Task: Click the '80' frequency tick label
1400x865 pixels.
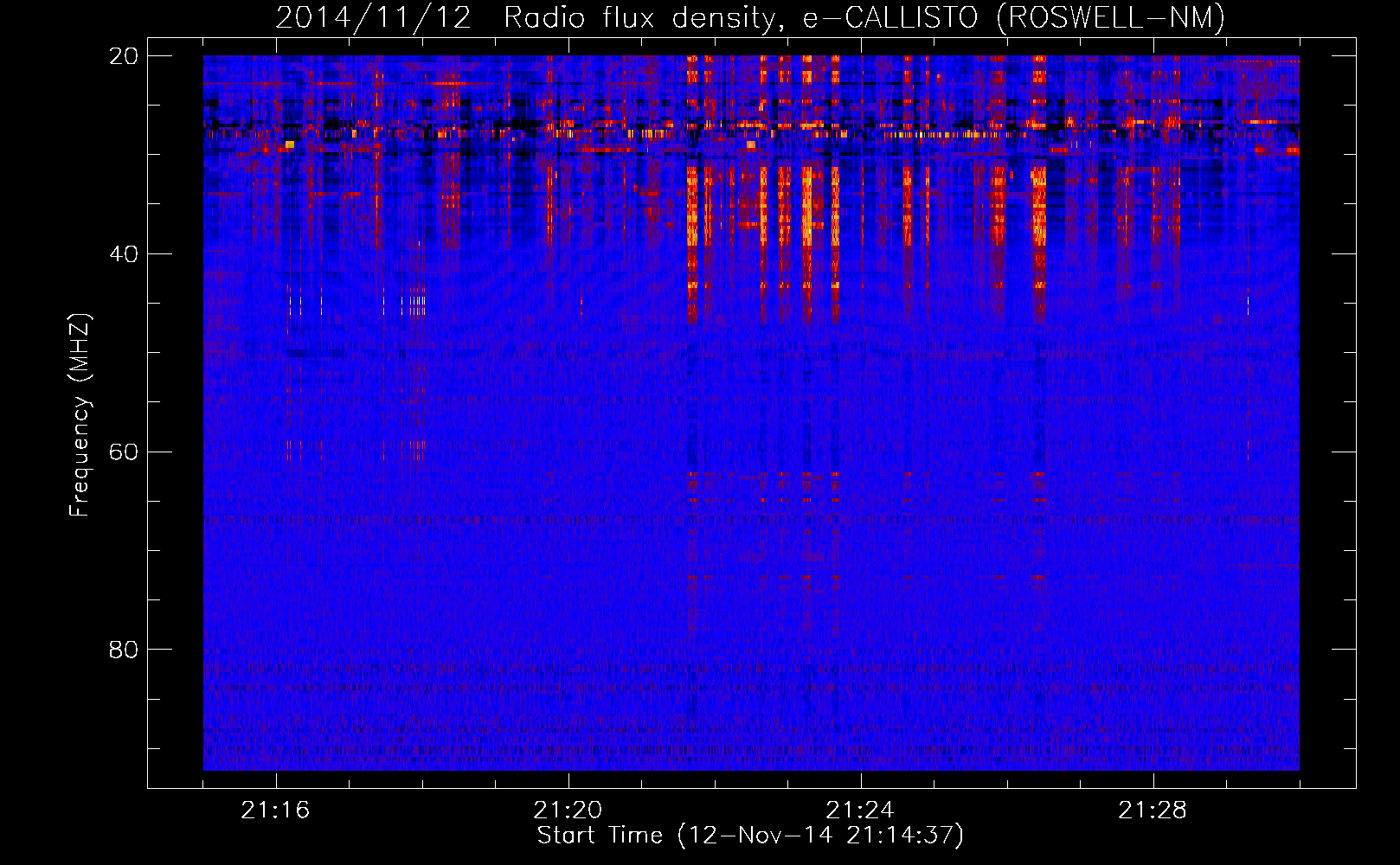Action: click(x=124, y=649)
